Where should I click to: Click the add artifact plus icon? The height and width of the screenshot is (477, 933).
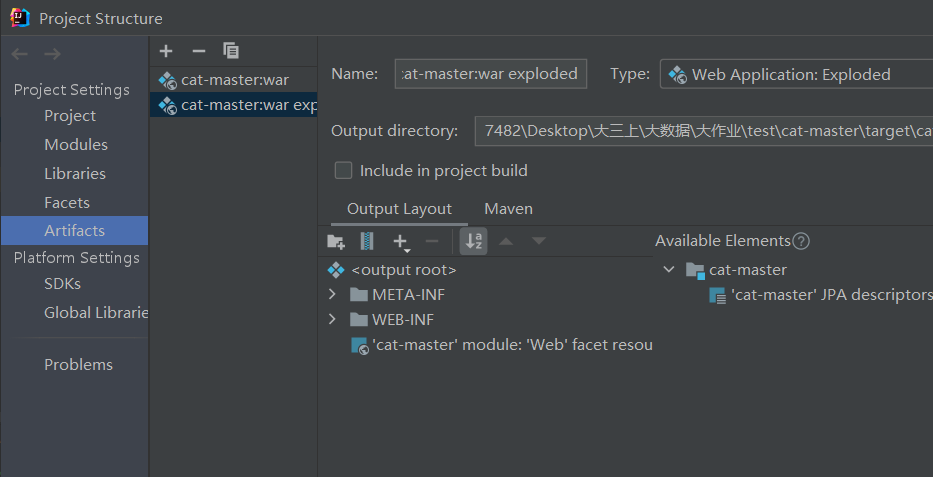pyautogui.click(x=166, y=51)
